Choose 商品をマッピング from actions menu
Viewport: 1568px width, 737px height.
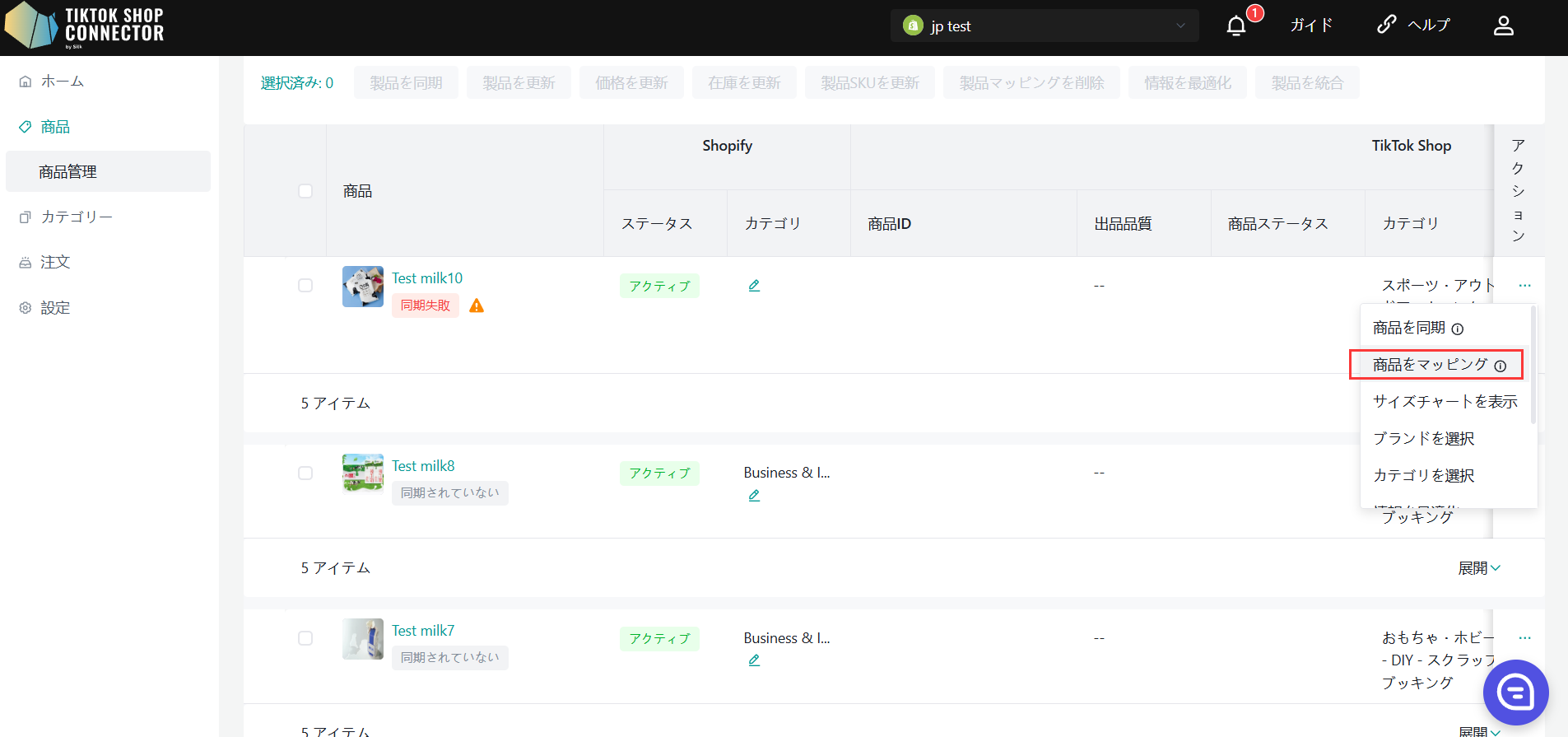coord(1431,365)
